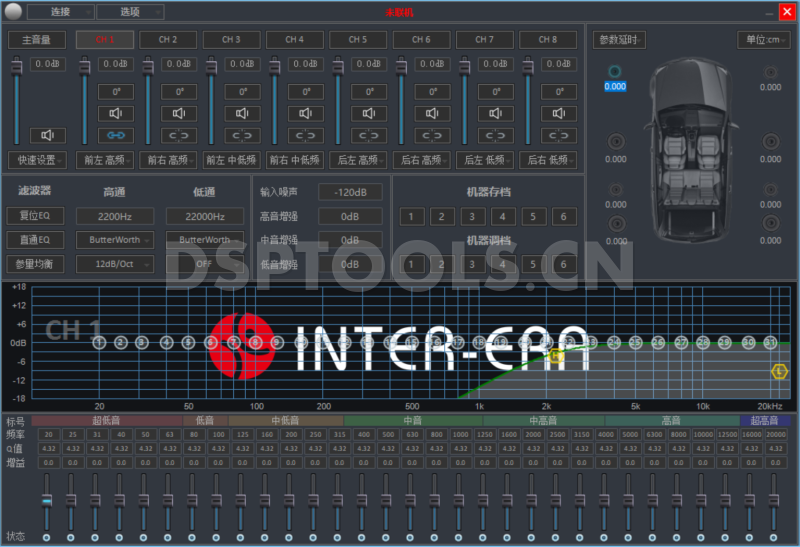Toggle the CH 8 phase 0° button
800x547 pixels.
[x=559, y=92]
